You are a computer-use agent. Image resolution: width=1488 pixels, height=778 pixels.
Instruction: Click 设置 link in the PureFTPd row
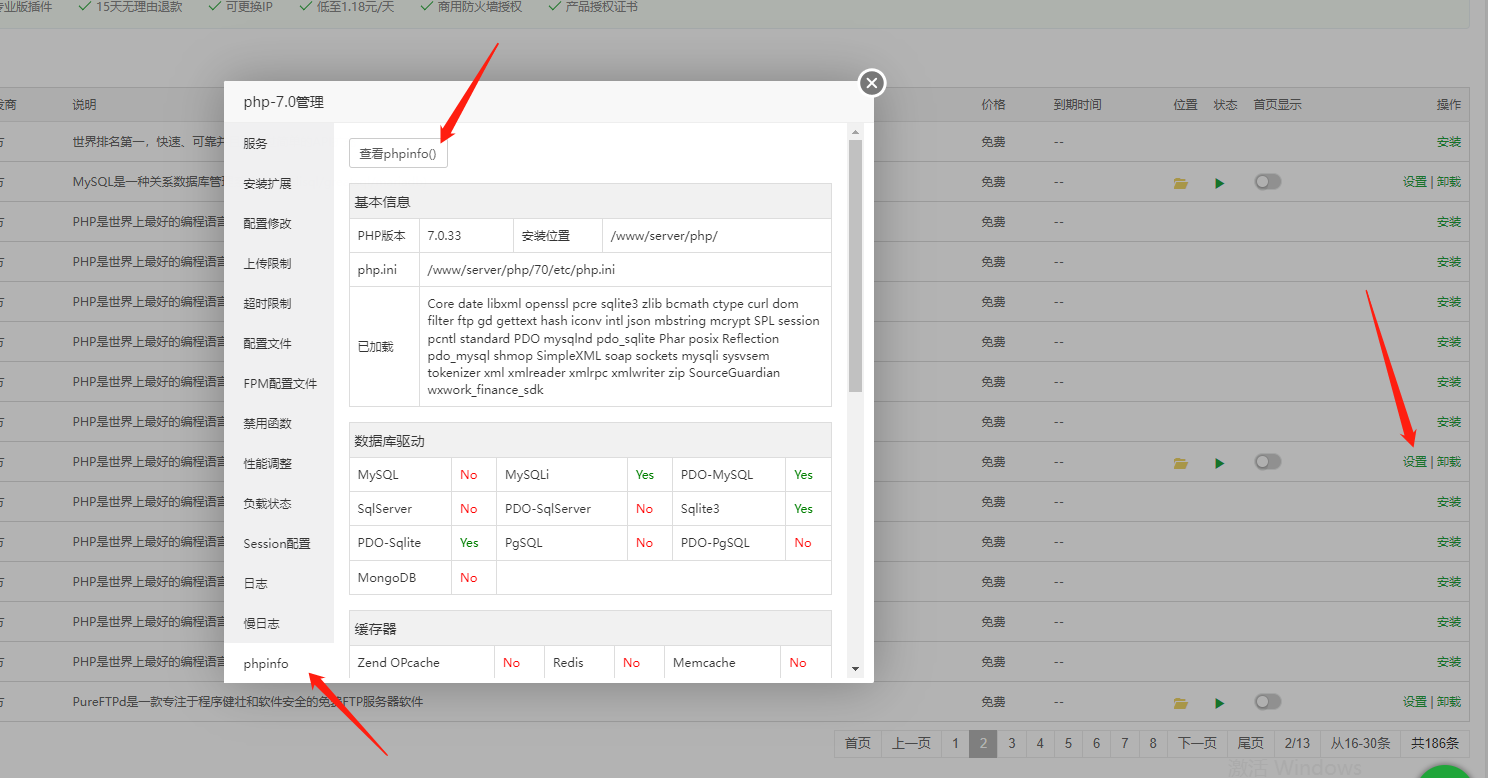tap(1414, 702)
